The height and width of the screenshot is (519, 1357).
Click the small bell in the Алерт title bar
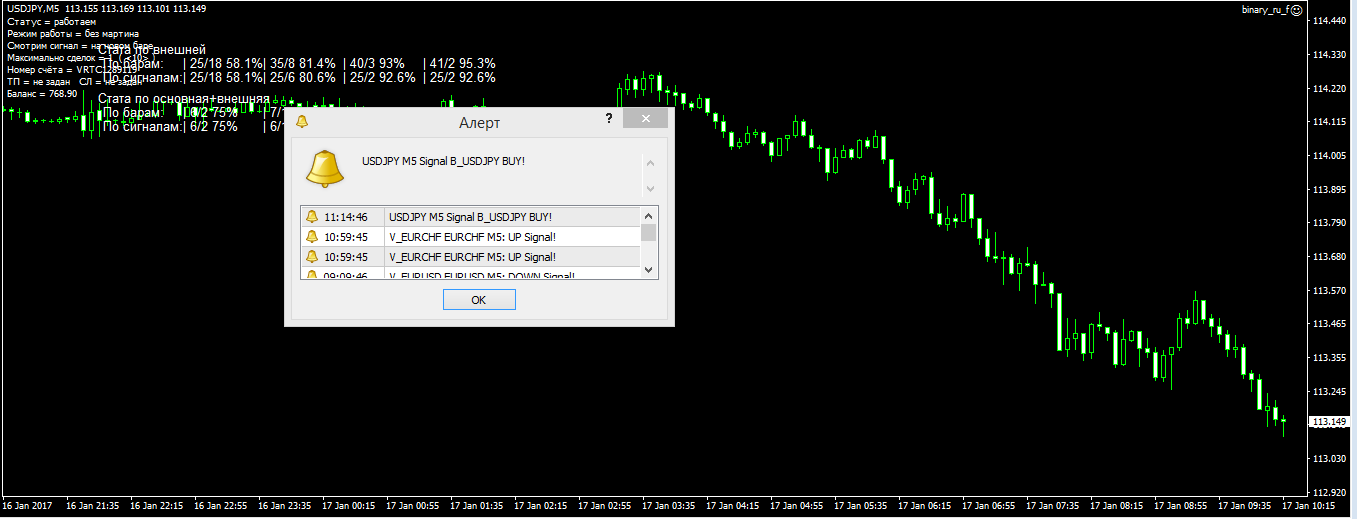[301, 122]
